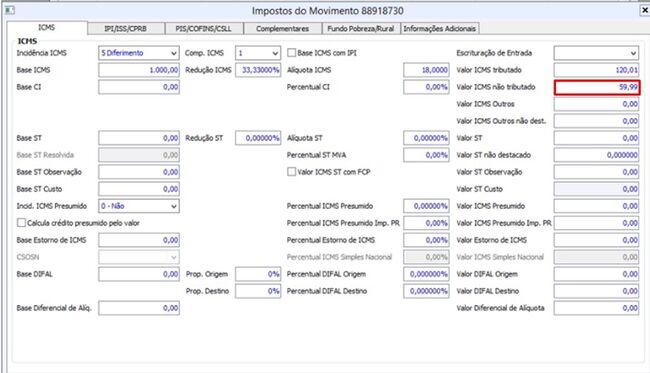Click the Base Estorno de ICMS field
The height and width of the screenshot is (373, 650).
139,240
